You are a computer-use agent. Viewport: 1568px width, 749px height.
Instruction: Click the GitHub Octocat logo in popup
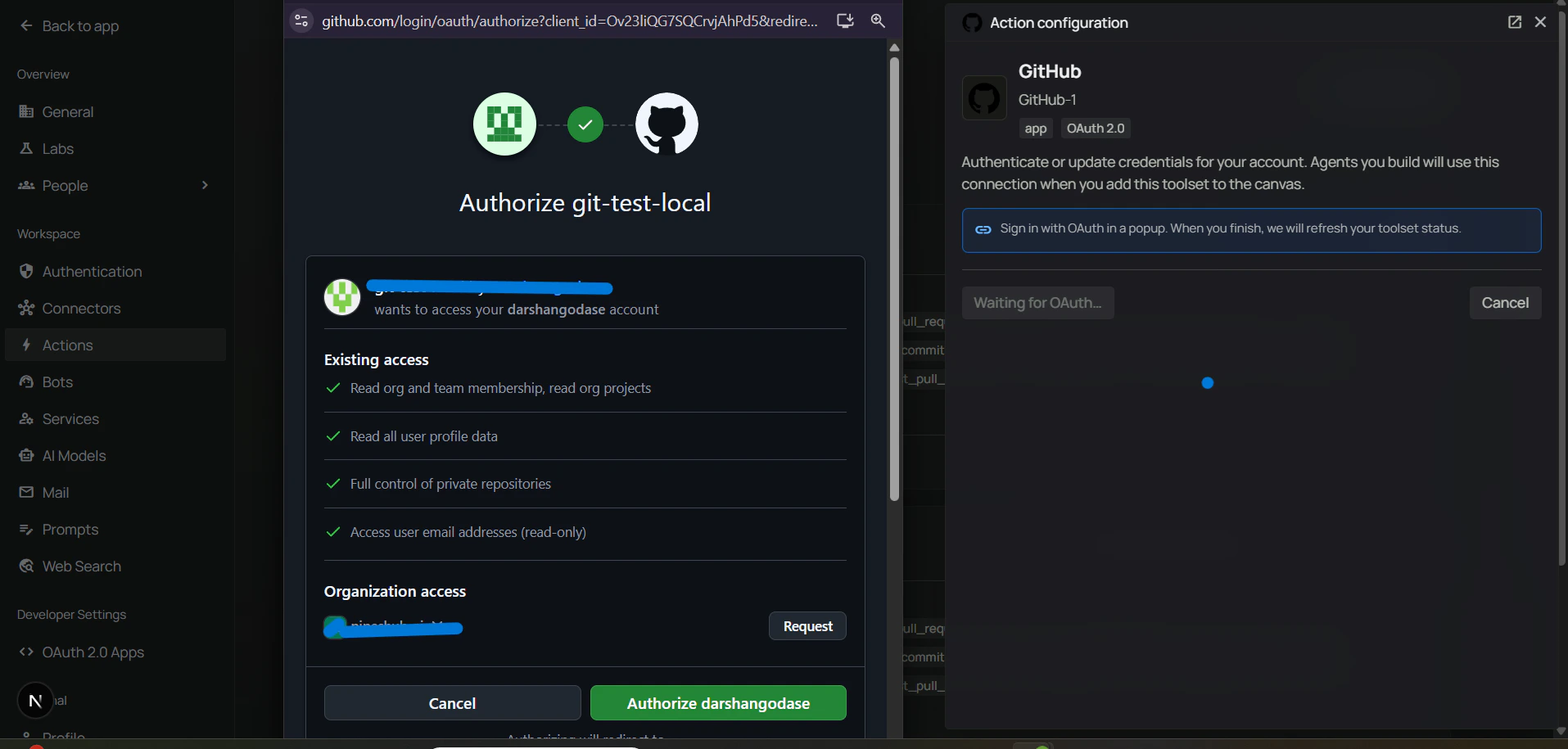[667, 124]
